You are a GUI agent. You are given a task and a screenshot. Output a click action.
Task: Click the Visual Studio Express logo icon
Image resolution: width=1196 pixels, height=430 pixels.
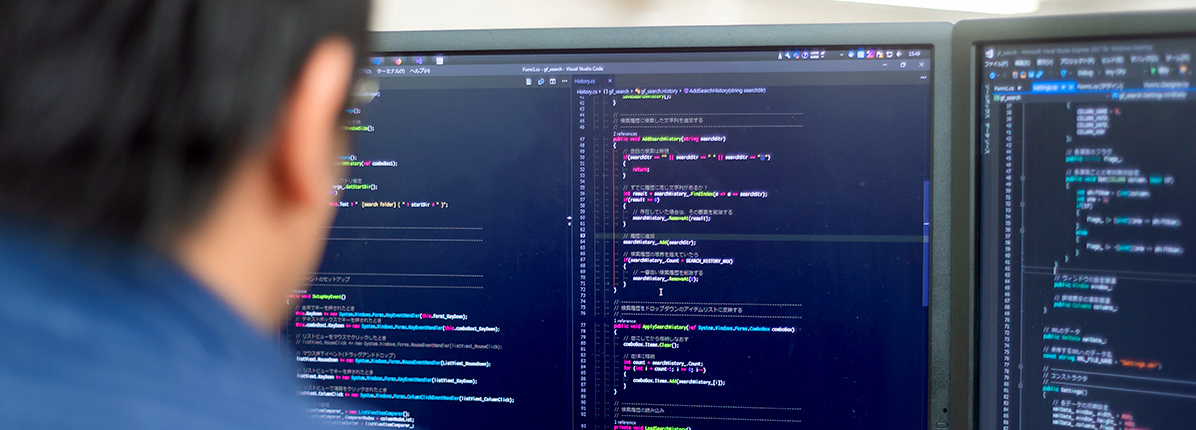(989, 53)
